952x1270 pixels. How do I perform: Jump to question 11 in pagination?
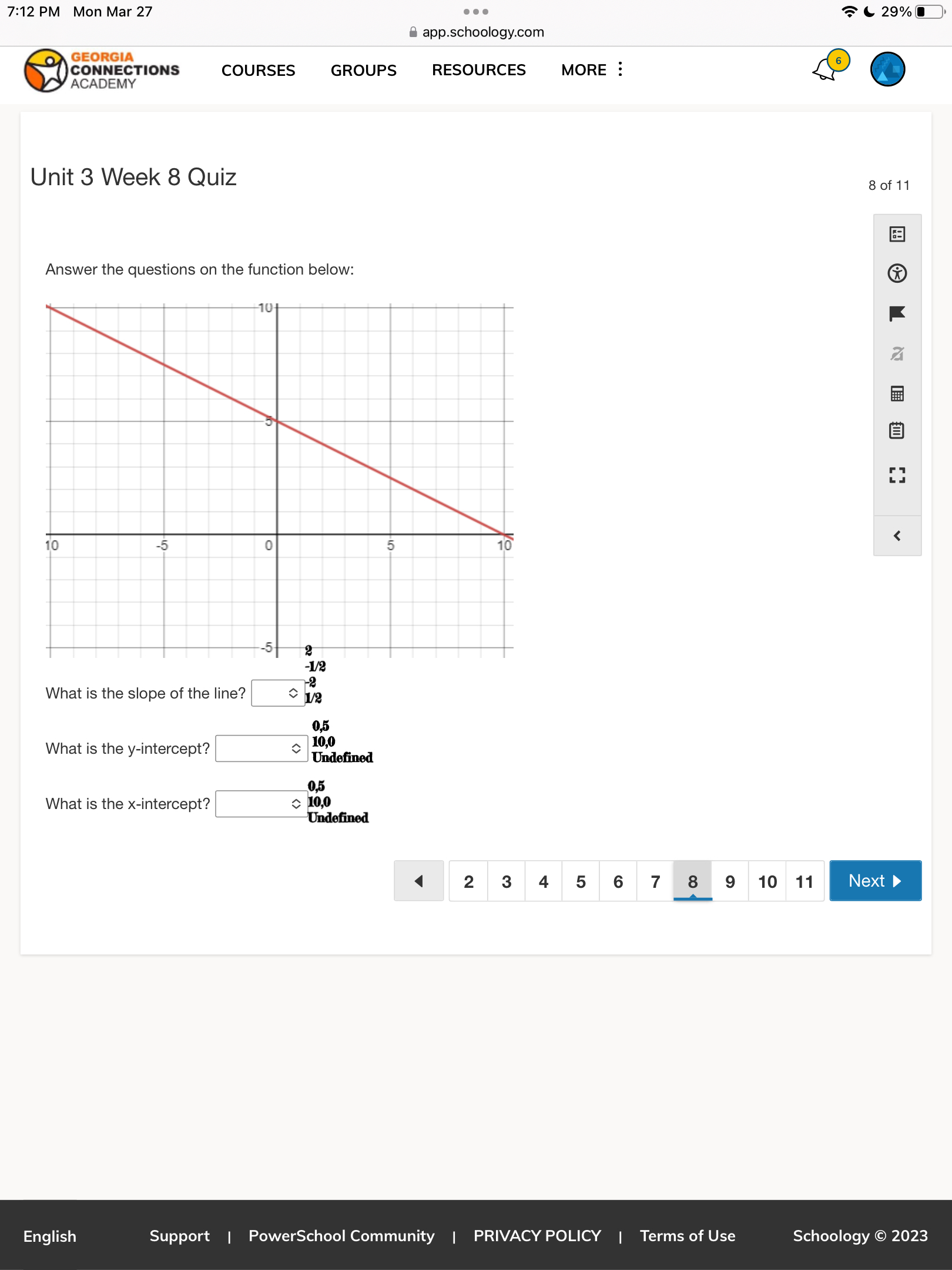(804, 881)
